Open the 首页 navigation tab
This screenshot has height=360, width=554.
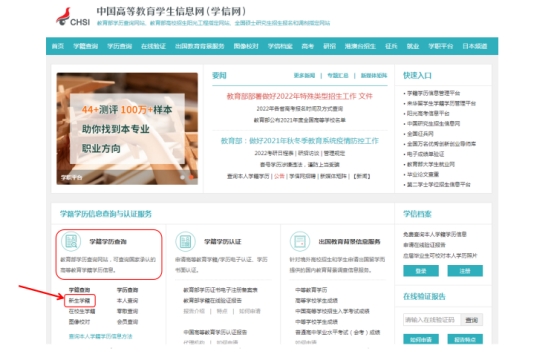pyautogui.click(x=58, y=46)
